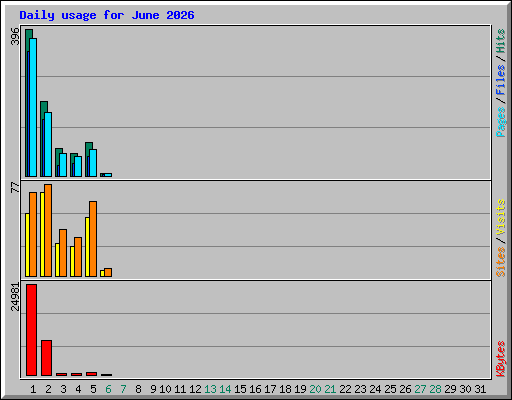Click the orange Sites bar for day 2
The image size is (512, 400).
point(48,230)
